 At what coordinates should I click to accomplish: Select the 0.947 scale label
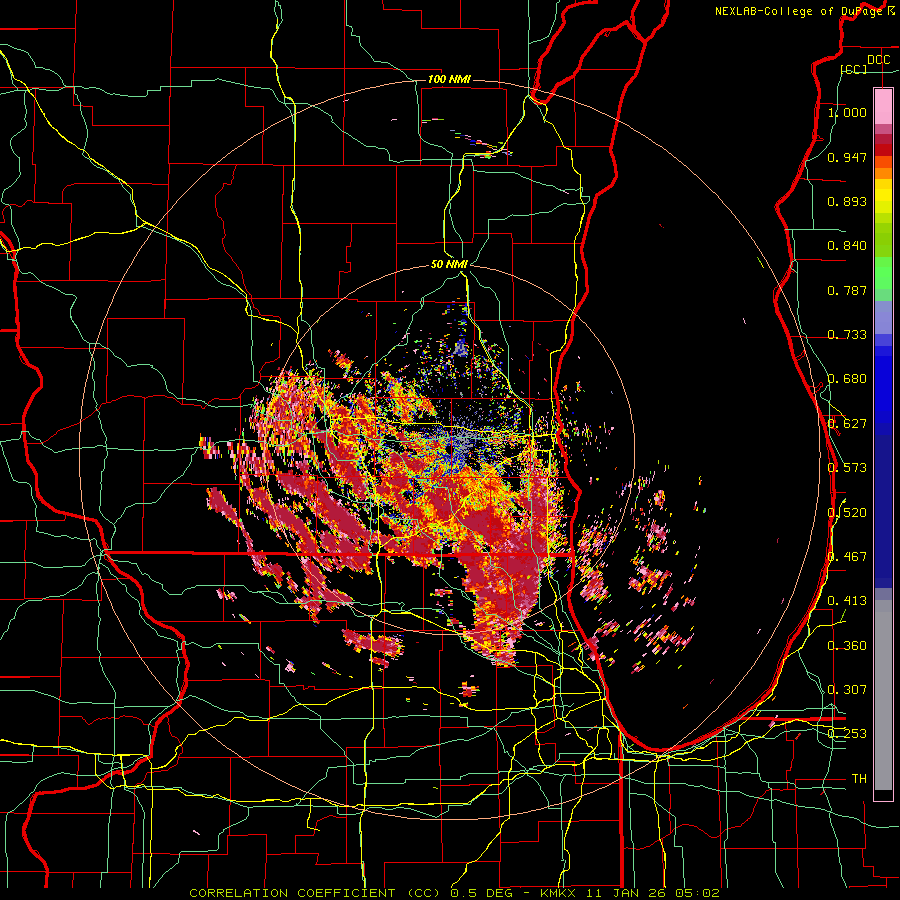847,157
